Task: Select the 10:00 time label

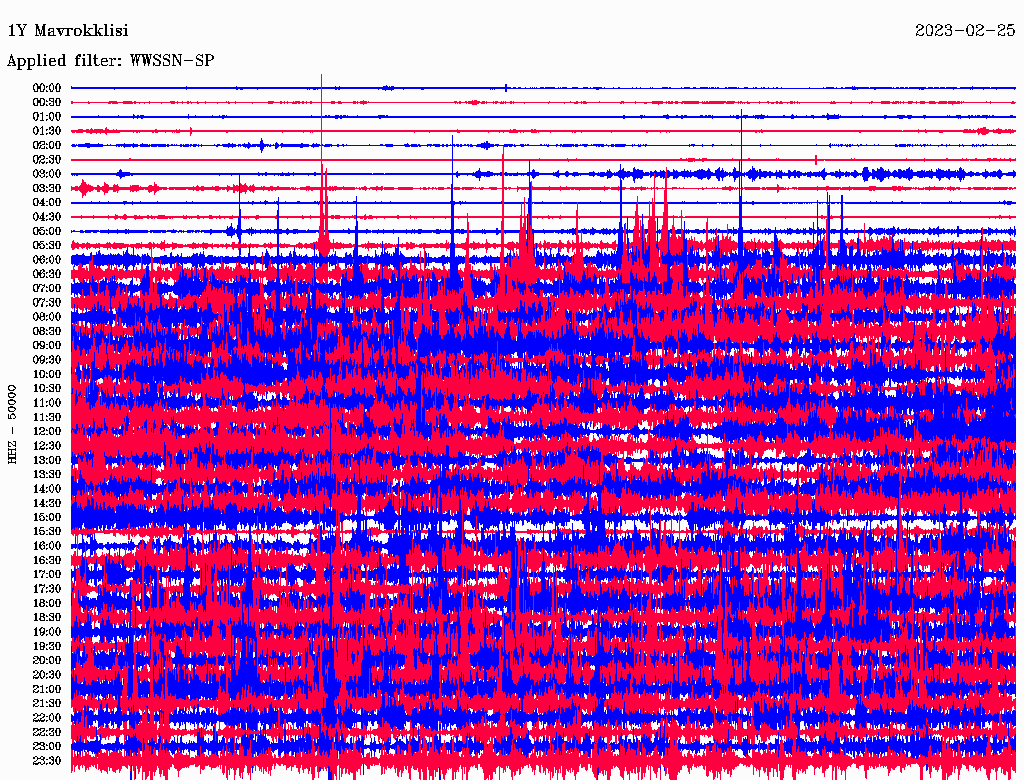Action: click(47, 374)
